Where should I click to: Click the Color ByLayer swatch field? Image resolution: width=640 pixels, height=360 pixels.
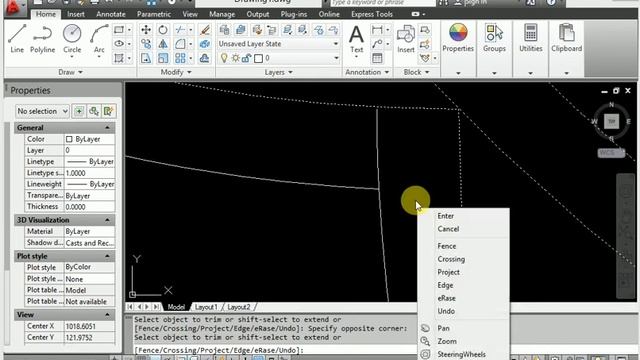click(x=89, y=139)
